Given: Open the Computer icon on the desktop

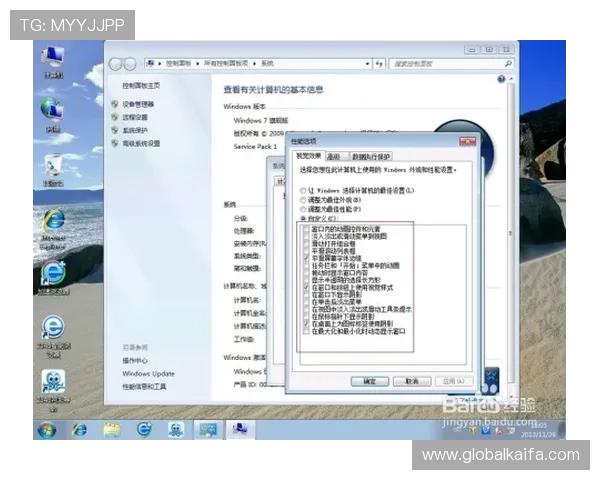Looking at the screenshot, I should pos(53,58).
